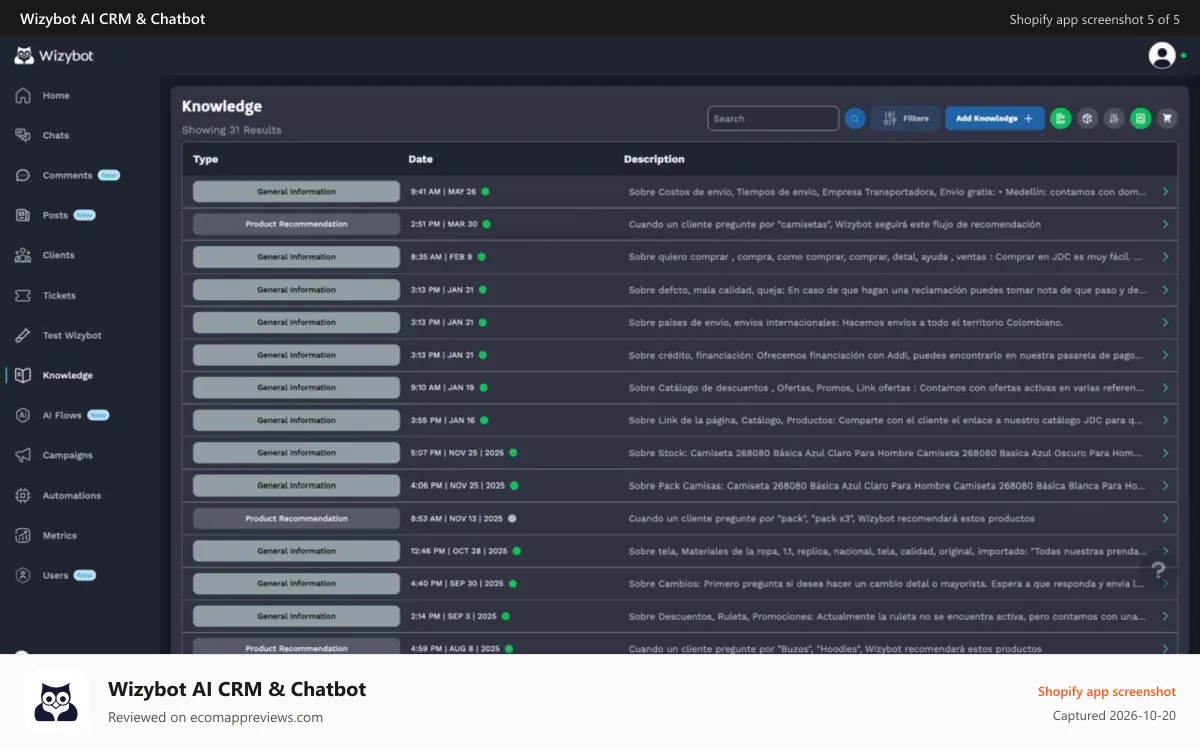1200x750 pixels.
Task: Click the "pack x3" recommendation description
Action: pos(831,519)
